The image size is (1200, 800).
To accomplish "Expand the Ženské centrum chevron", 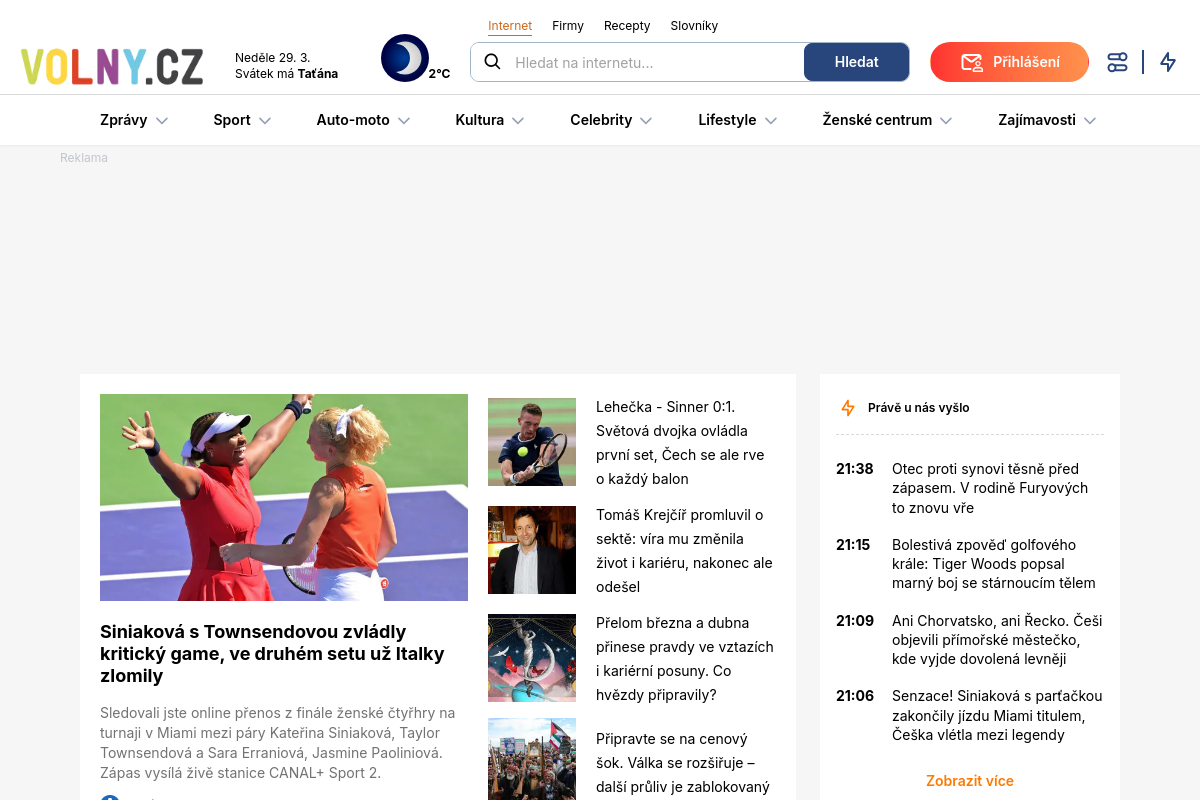I will (x=946, y=121).
